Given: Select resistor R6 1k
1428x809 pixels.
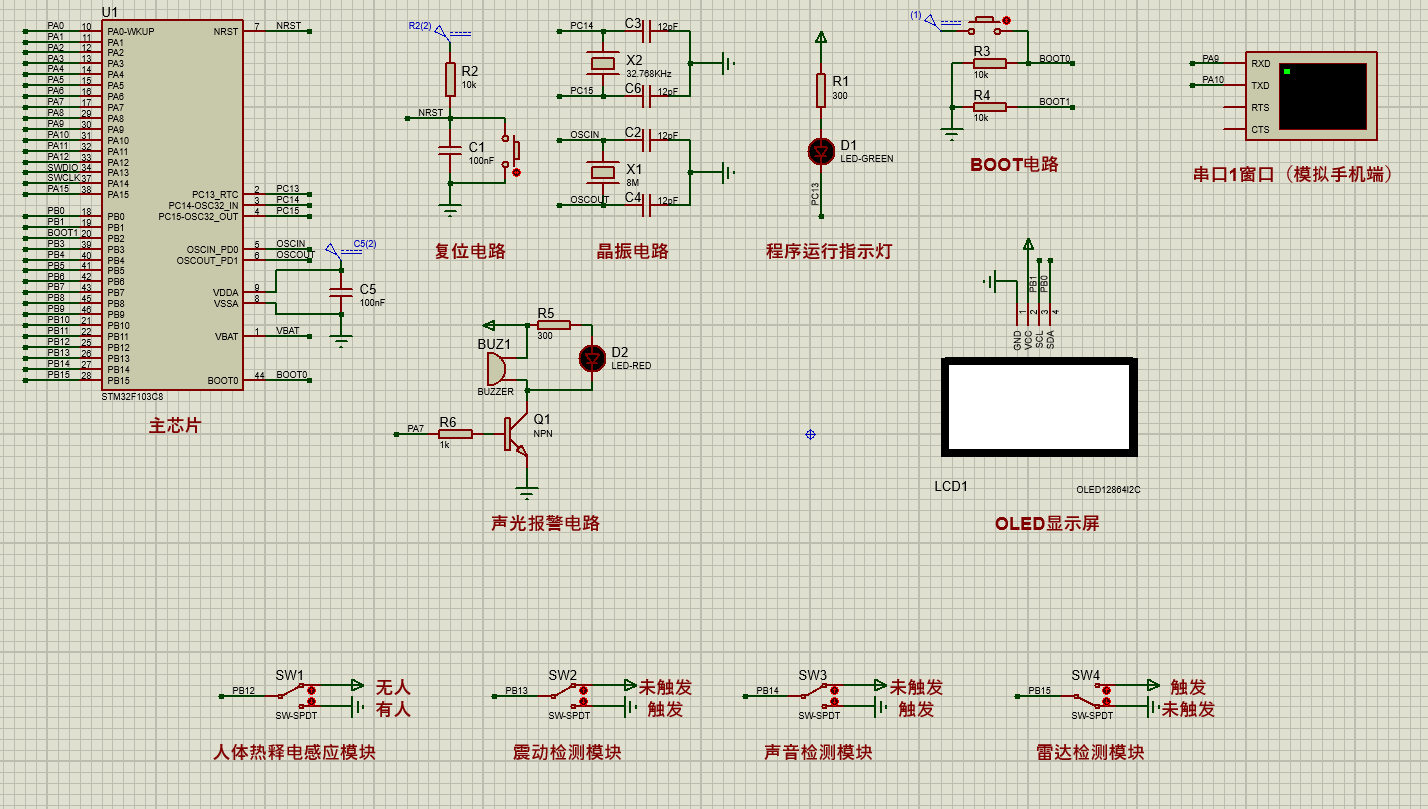Looking at the screenshot, I should tap(455, 434).
